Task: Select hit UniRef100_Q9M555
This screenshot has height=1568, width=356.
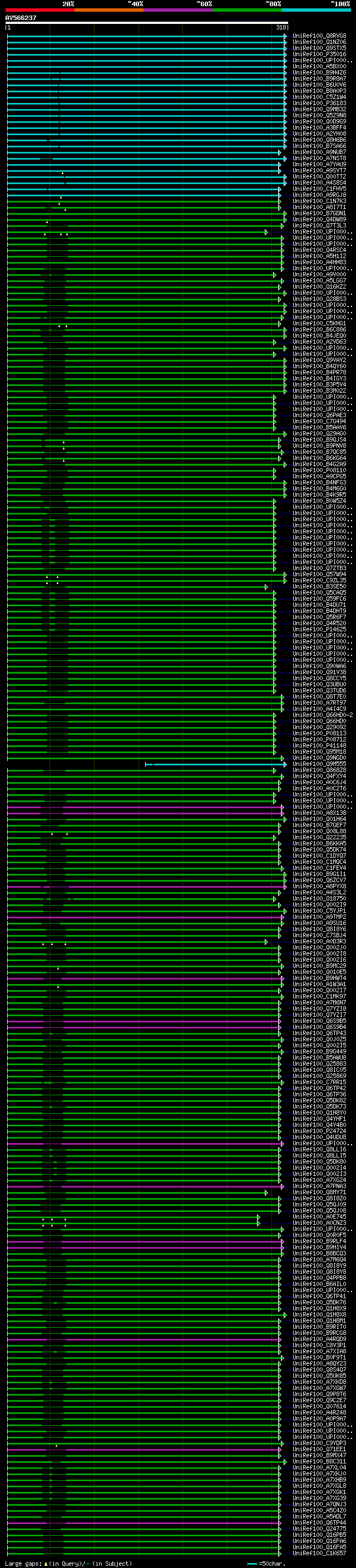Action: coord(319,764)
